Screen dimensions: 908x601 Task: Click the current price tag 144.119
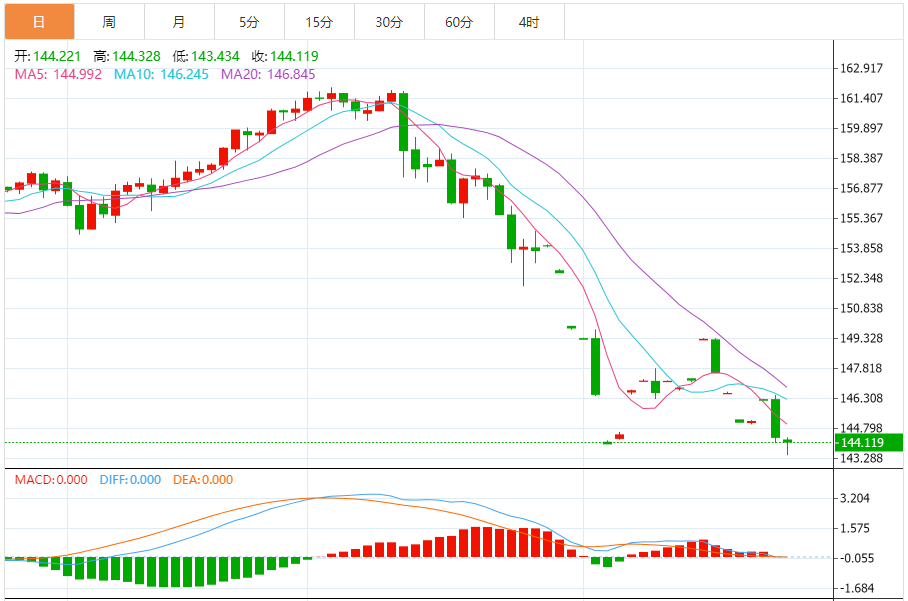click(x=868, y=443)
